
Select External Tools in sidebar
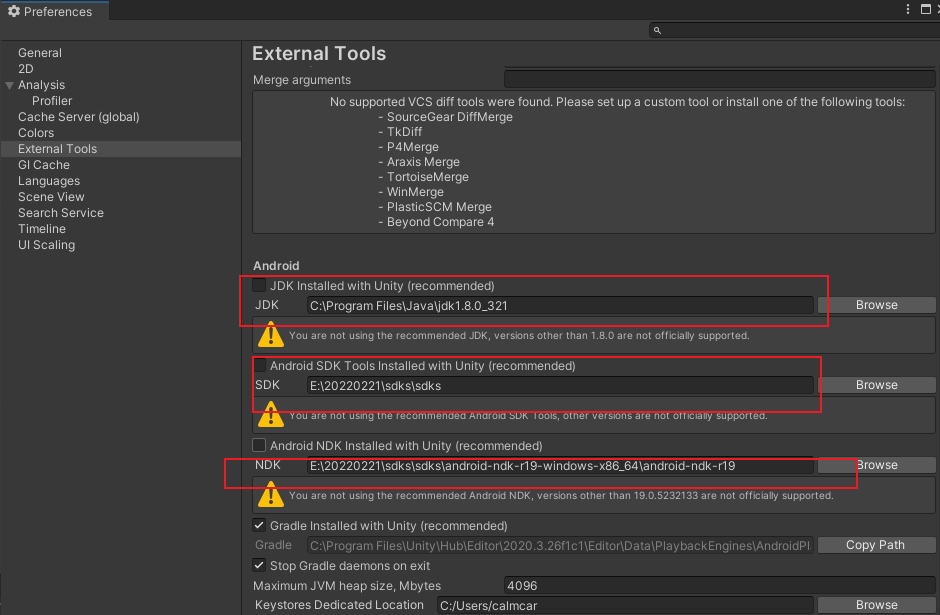(121, 149)
